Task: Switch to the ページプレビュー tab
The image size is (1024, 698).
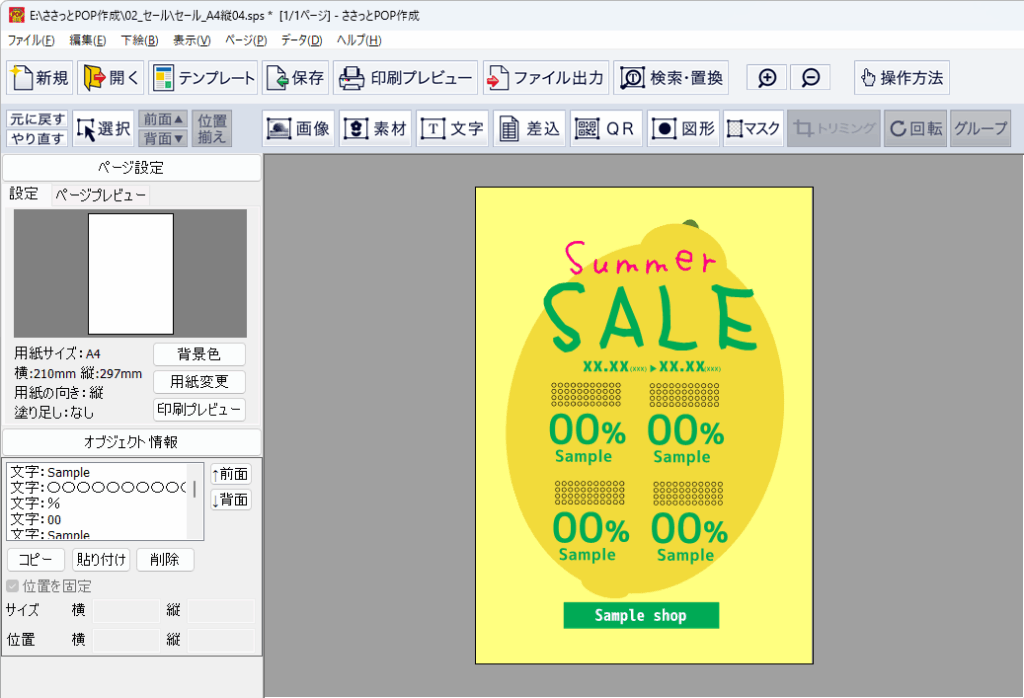Action: (x=100, y=194)
